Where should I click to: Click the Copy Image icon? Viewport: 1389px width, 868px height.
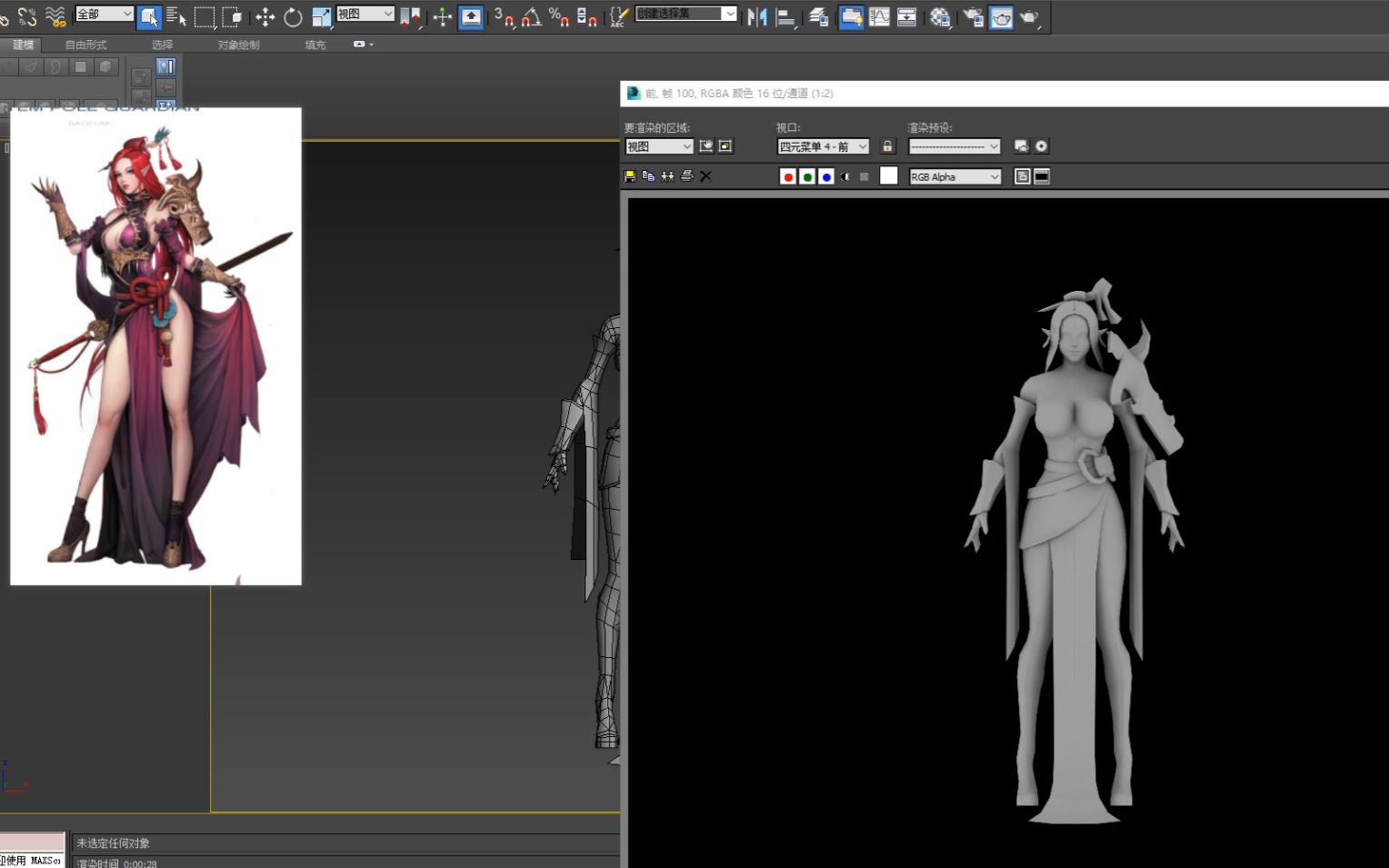(649, 176)
